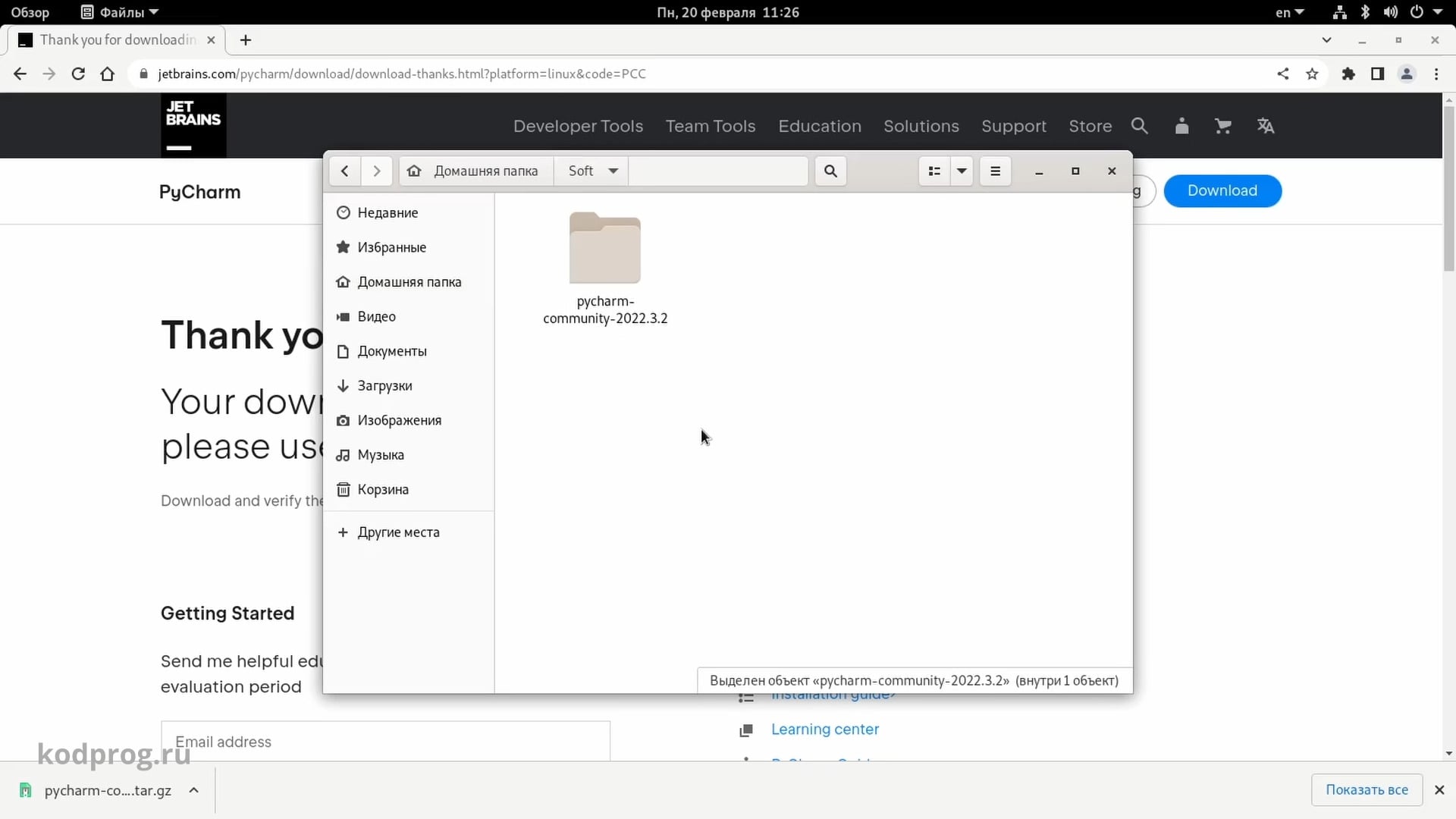Open the Файлы application menu
Viewport: 1456px width, 819px height.
[x=120, y=12]
